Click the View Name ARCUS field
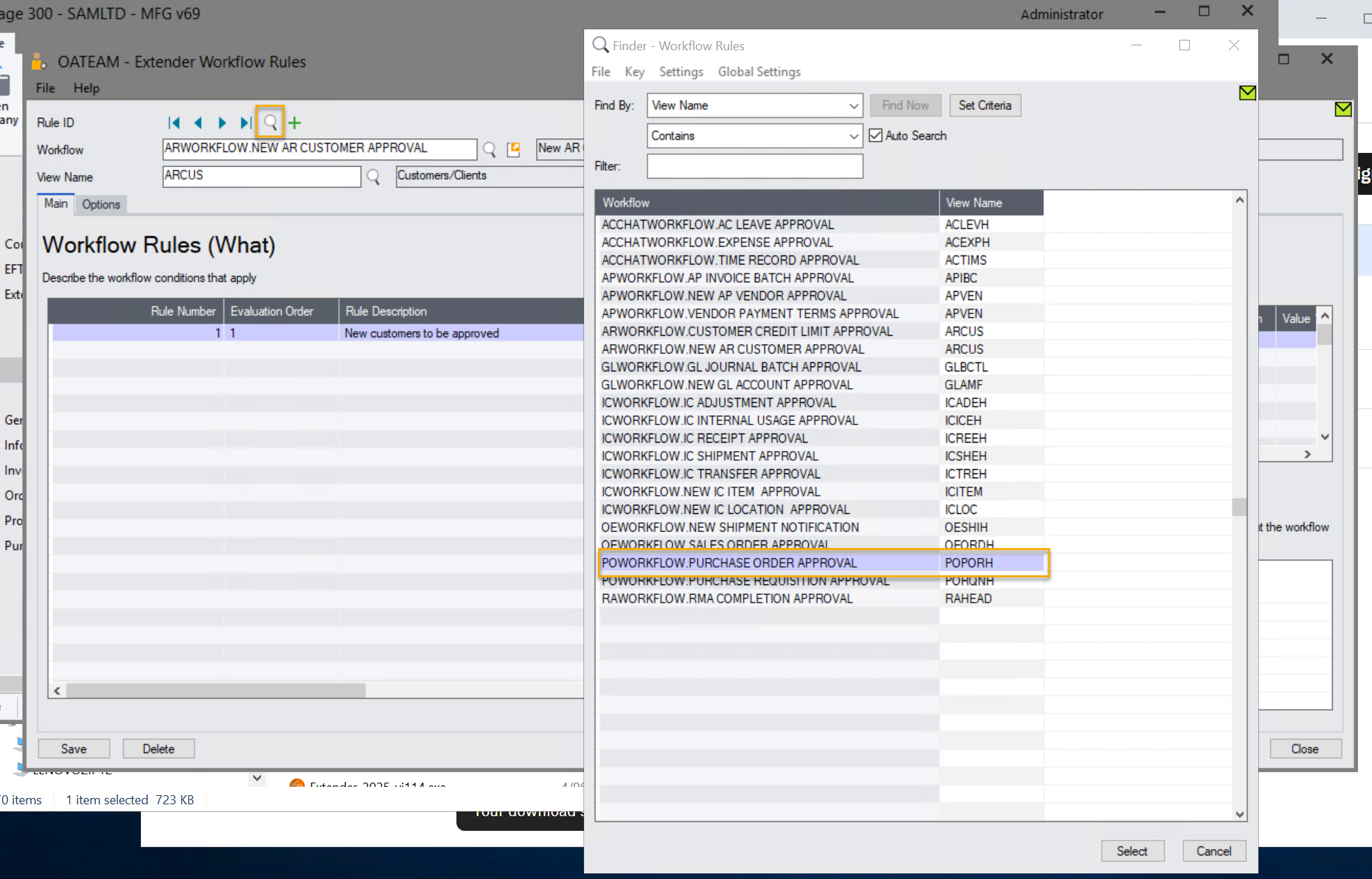1372x879 pixels. click(262, 176)
